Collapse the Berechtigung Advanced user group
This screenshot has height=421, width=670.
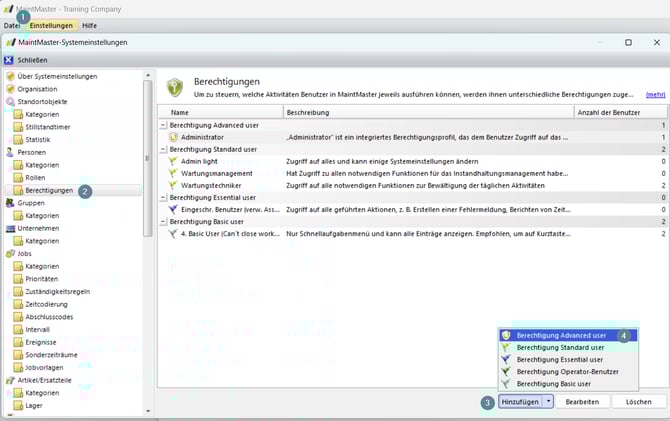163,125
